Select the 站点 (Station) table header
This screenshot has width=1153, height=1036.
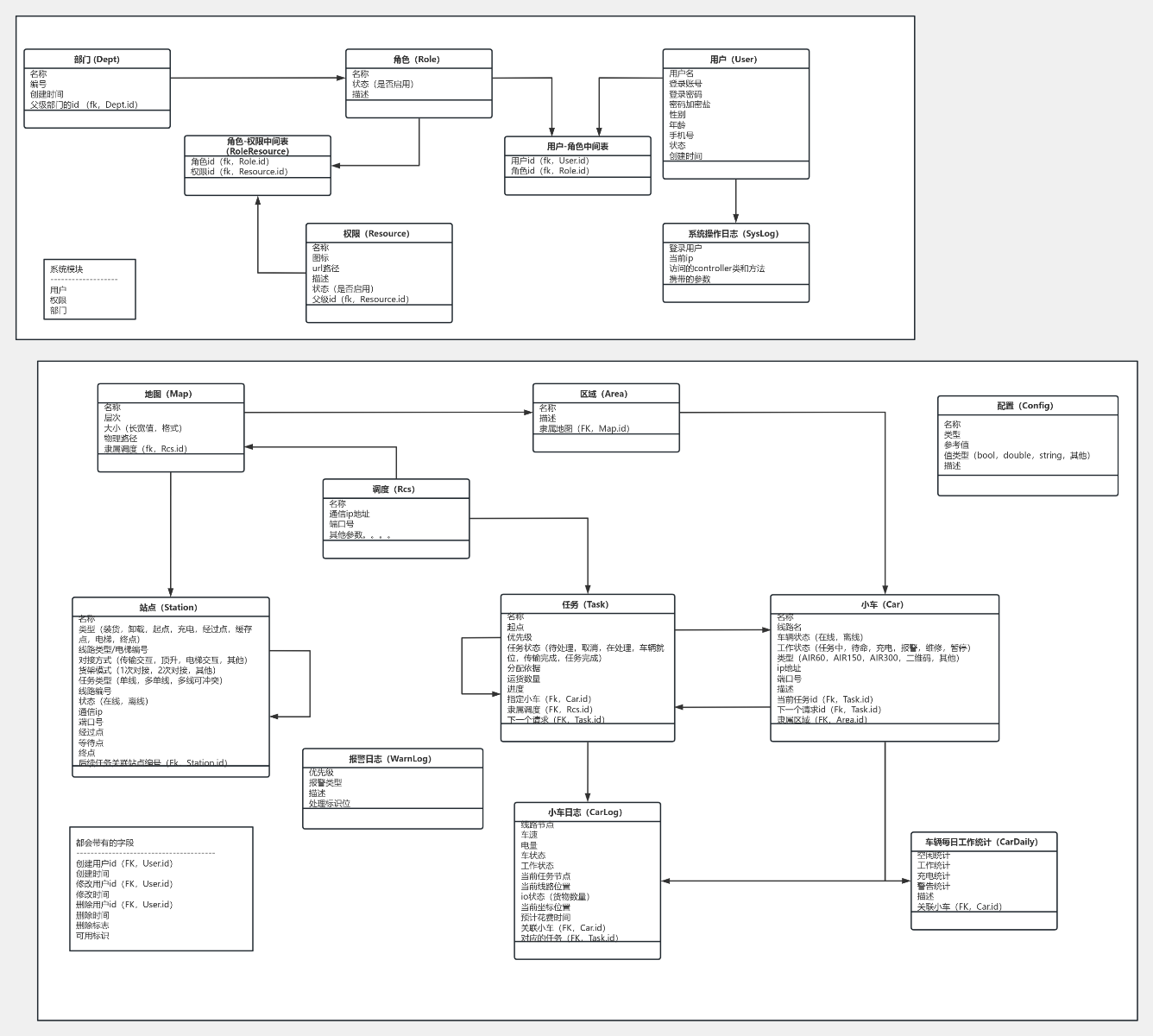(x=170, y=608)
